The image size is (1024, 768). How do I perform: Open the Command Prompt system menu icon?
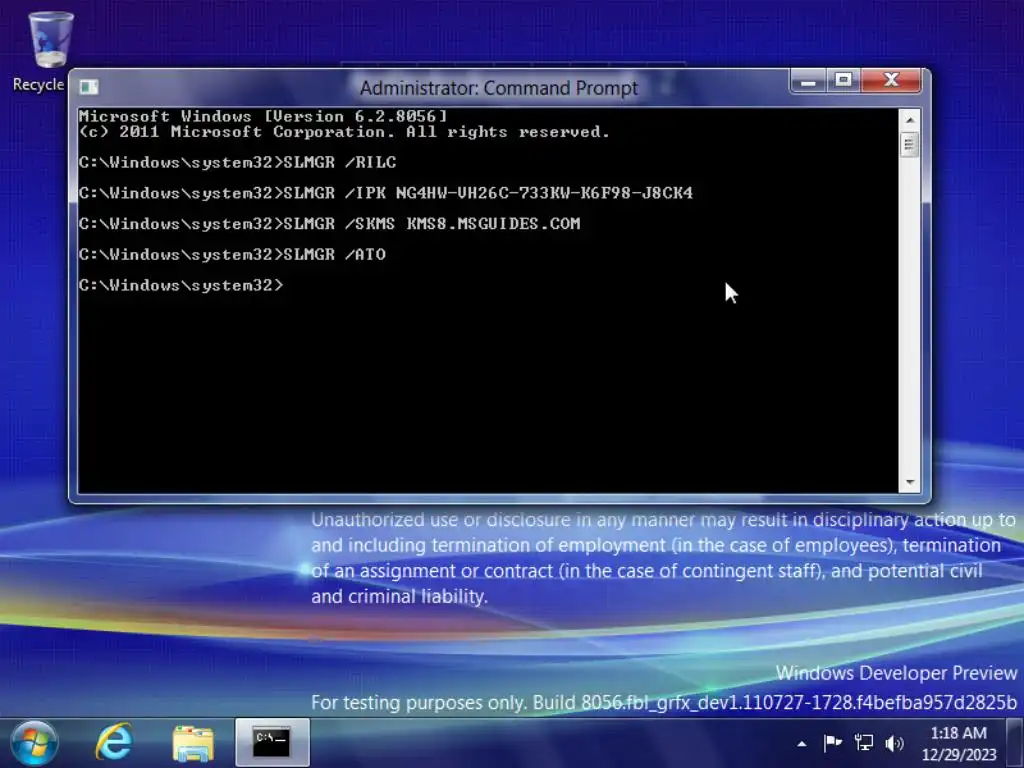pos(89,87)
